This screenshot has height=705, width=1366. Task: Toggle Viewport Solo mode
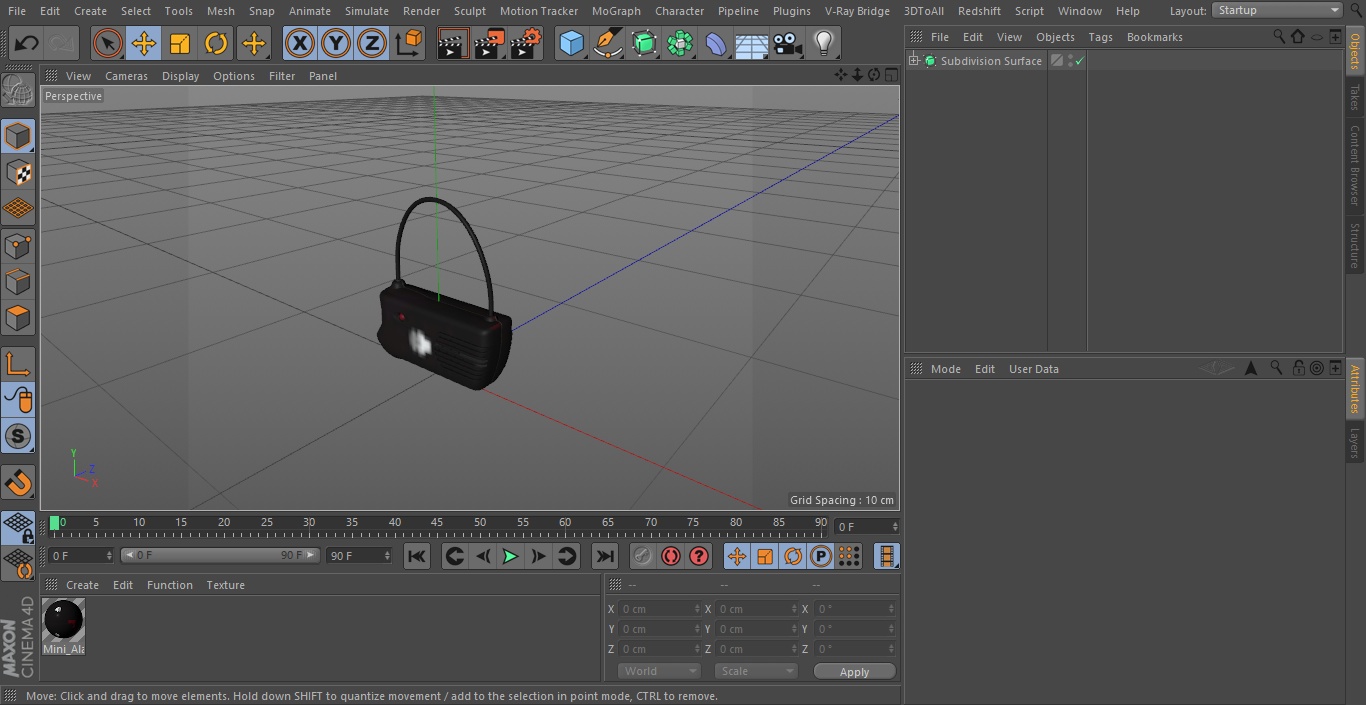[x=18, y=436]
